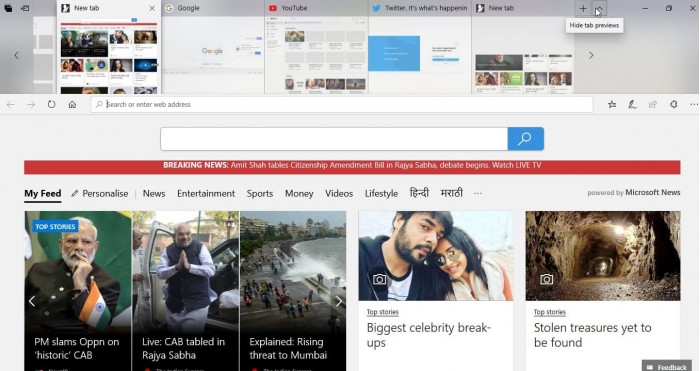Switch to the Twitter tab
Viewport: 700px width, 371px height.
pos(420,8)
